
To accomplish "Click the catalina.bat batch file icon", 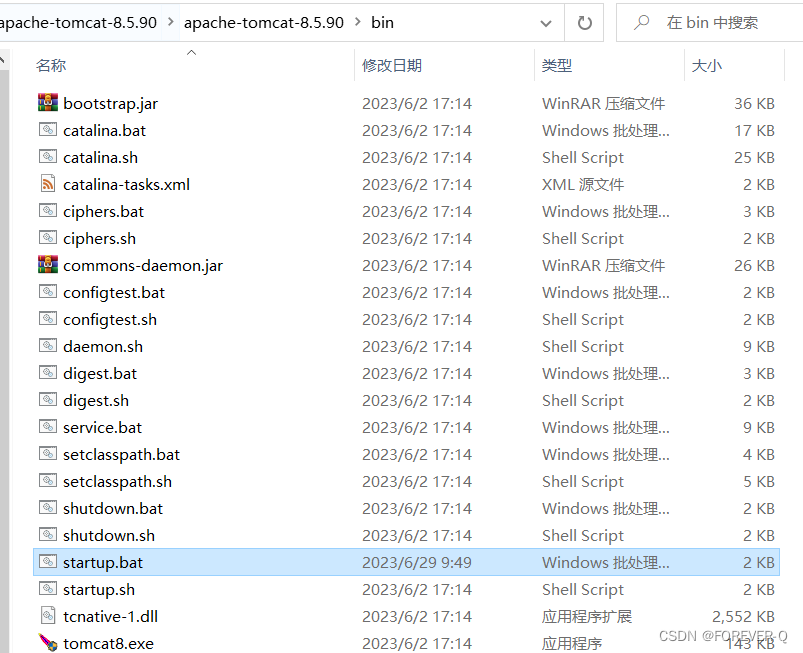I will [48, 130].
